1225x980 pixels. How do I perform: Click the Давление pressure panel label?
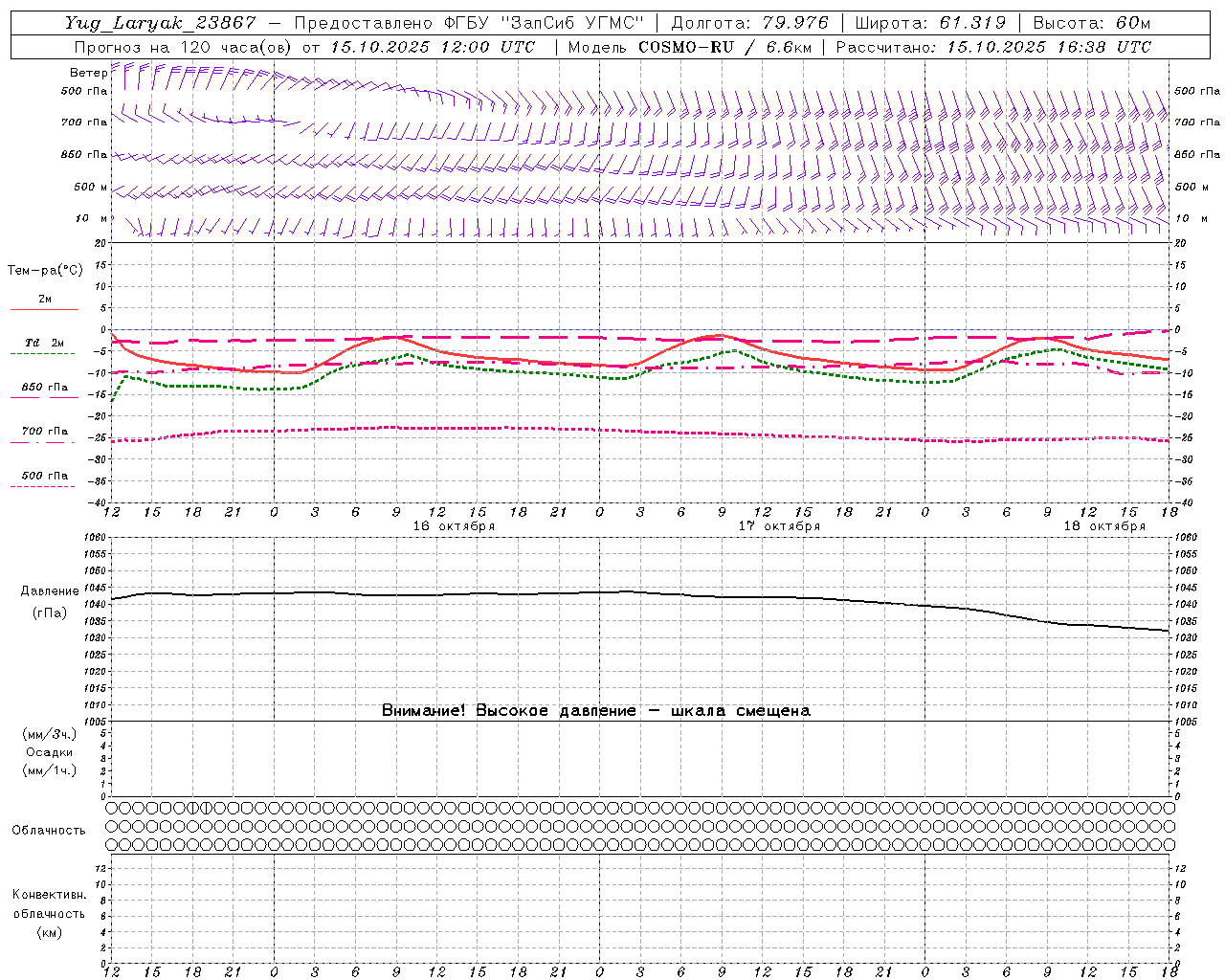[x=50, y=591]
